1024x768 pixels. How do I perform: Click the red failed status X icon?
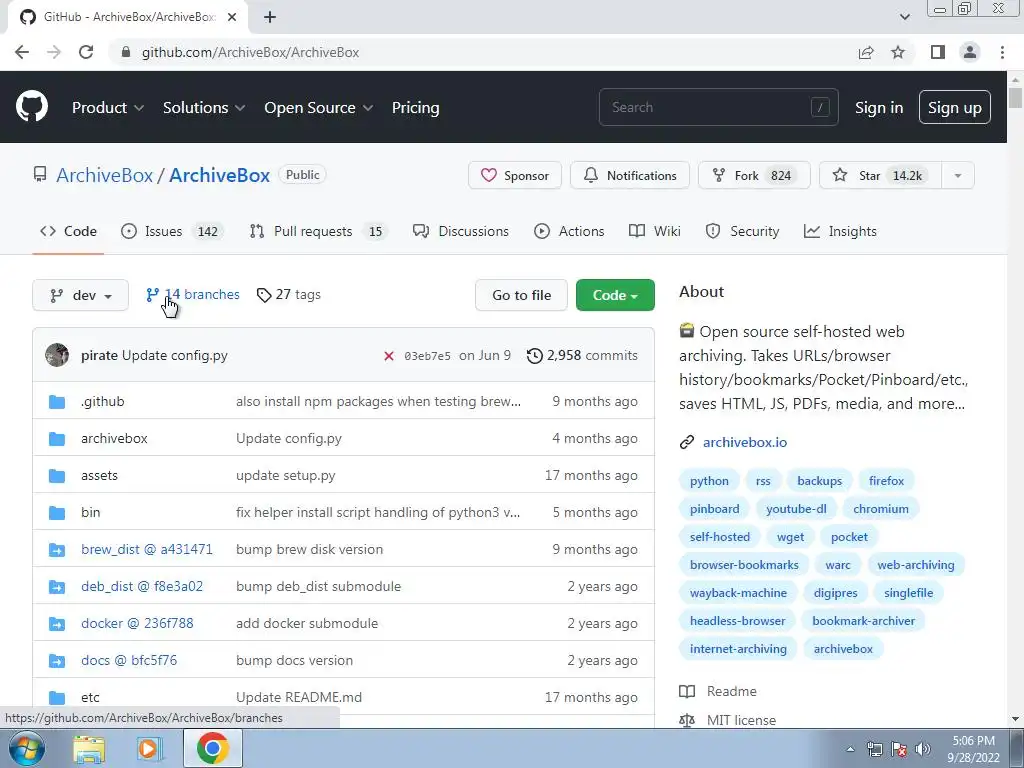coord(389,356)
